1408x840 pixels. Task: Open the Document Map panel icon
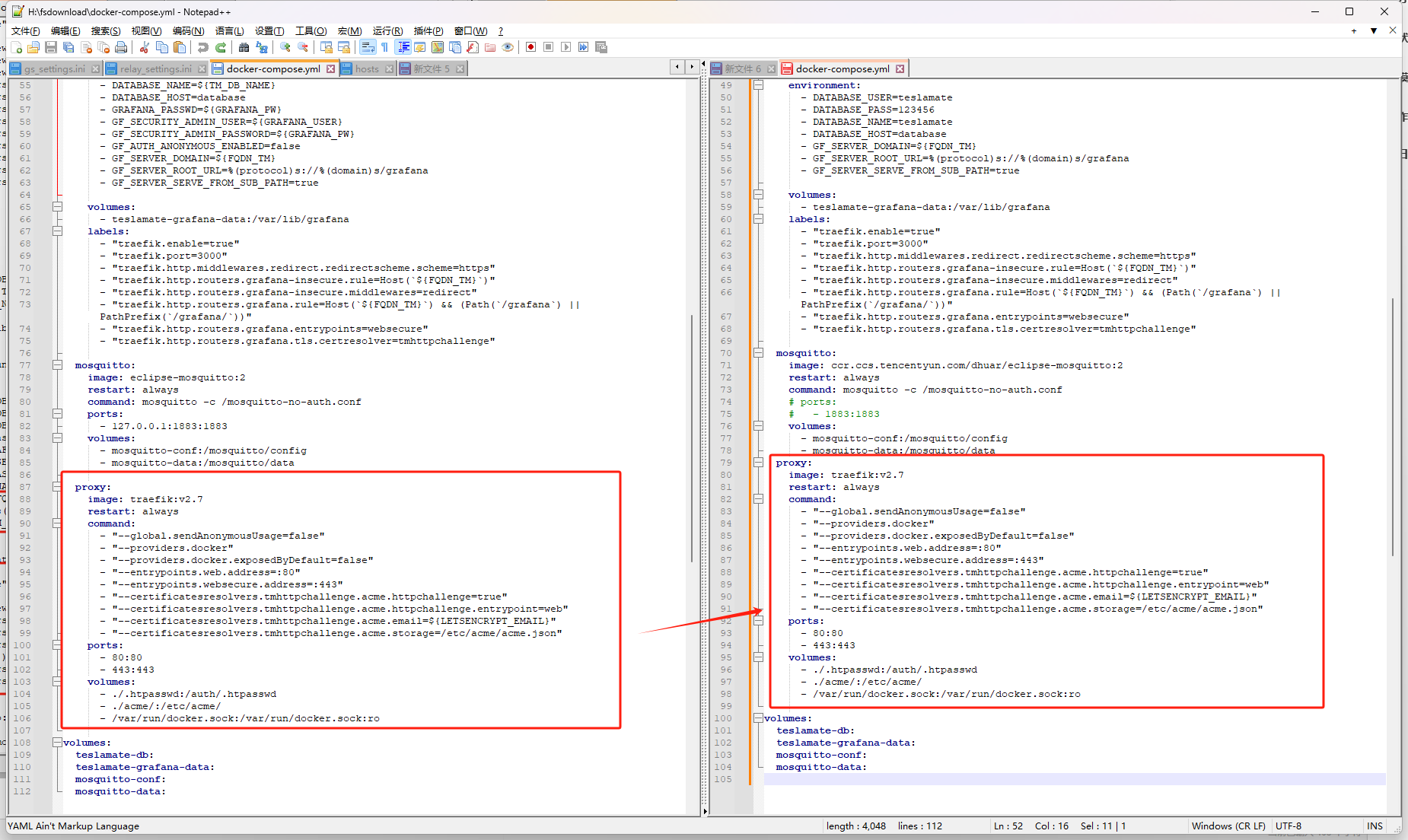438,47
